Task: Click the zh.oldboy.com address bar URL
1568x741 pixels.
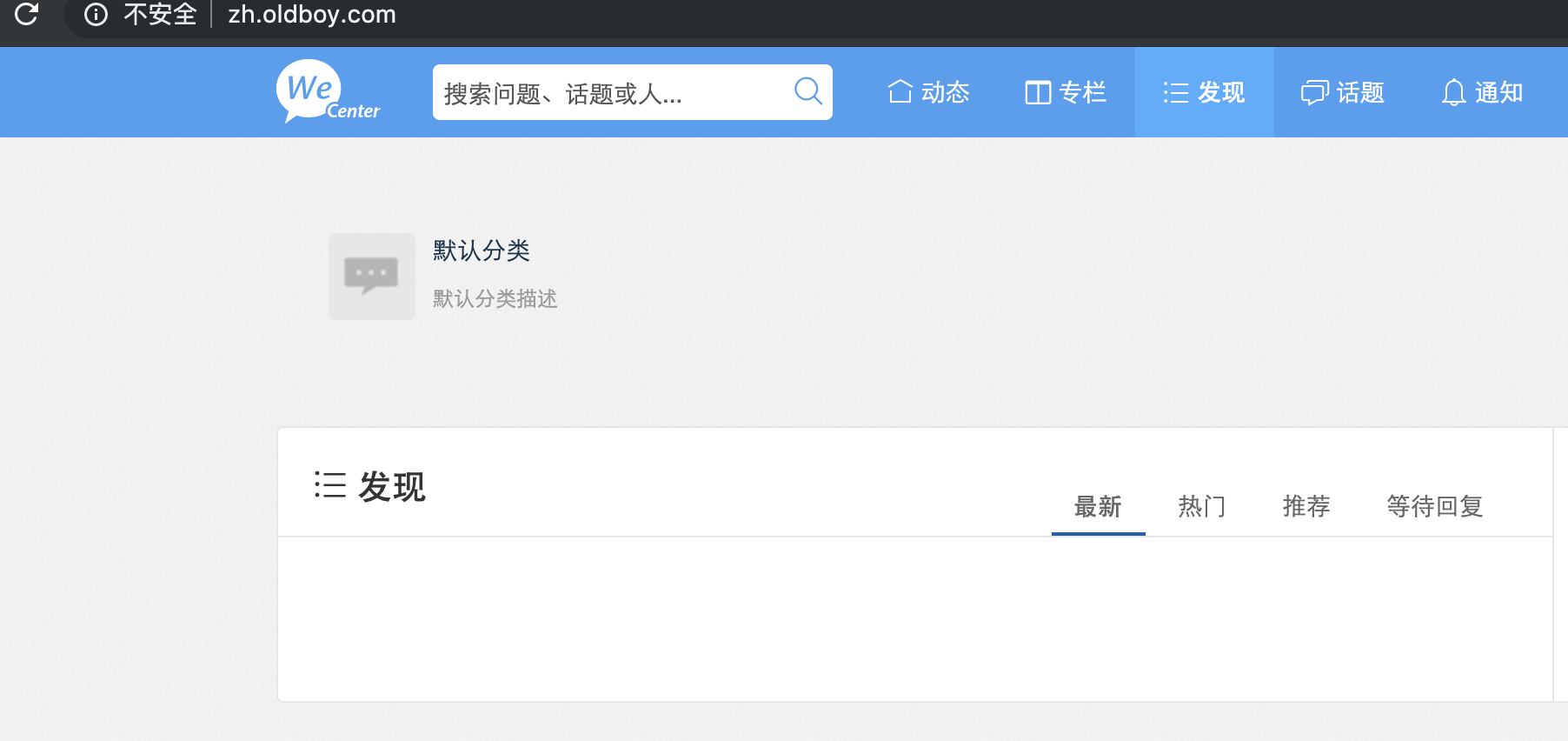Action: tap(312, 15)
